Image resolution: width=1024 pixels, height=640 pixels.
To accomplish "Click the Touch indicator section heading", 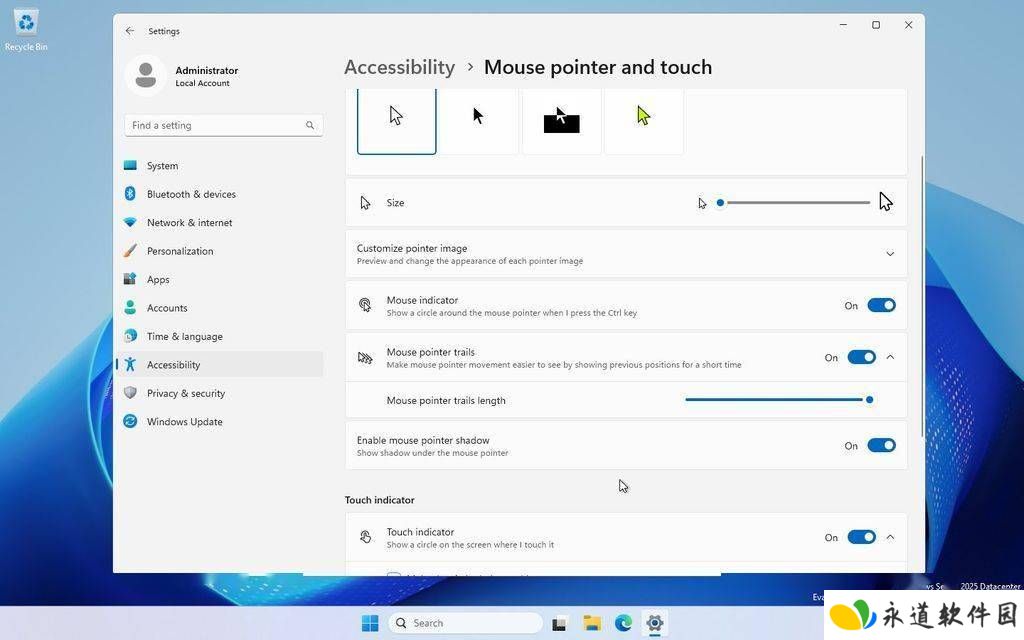I will pyautogui.click(x=379, y=500).
